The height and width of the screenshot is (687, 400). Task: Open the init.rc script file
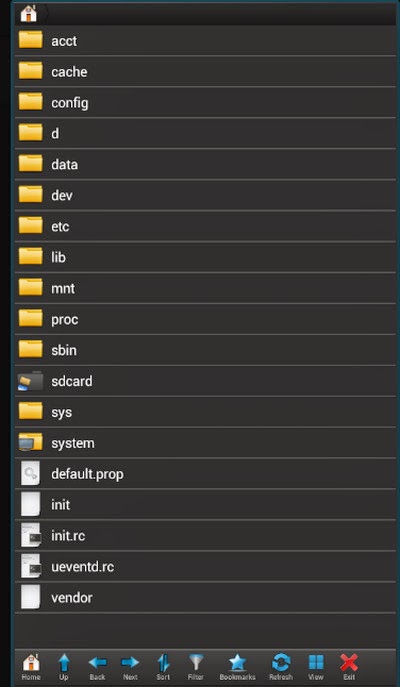pos(205,536)
